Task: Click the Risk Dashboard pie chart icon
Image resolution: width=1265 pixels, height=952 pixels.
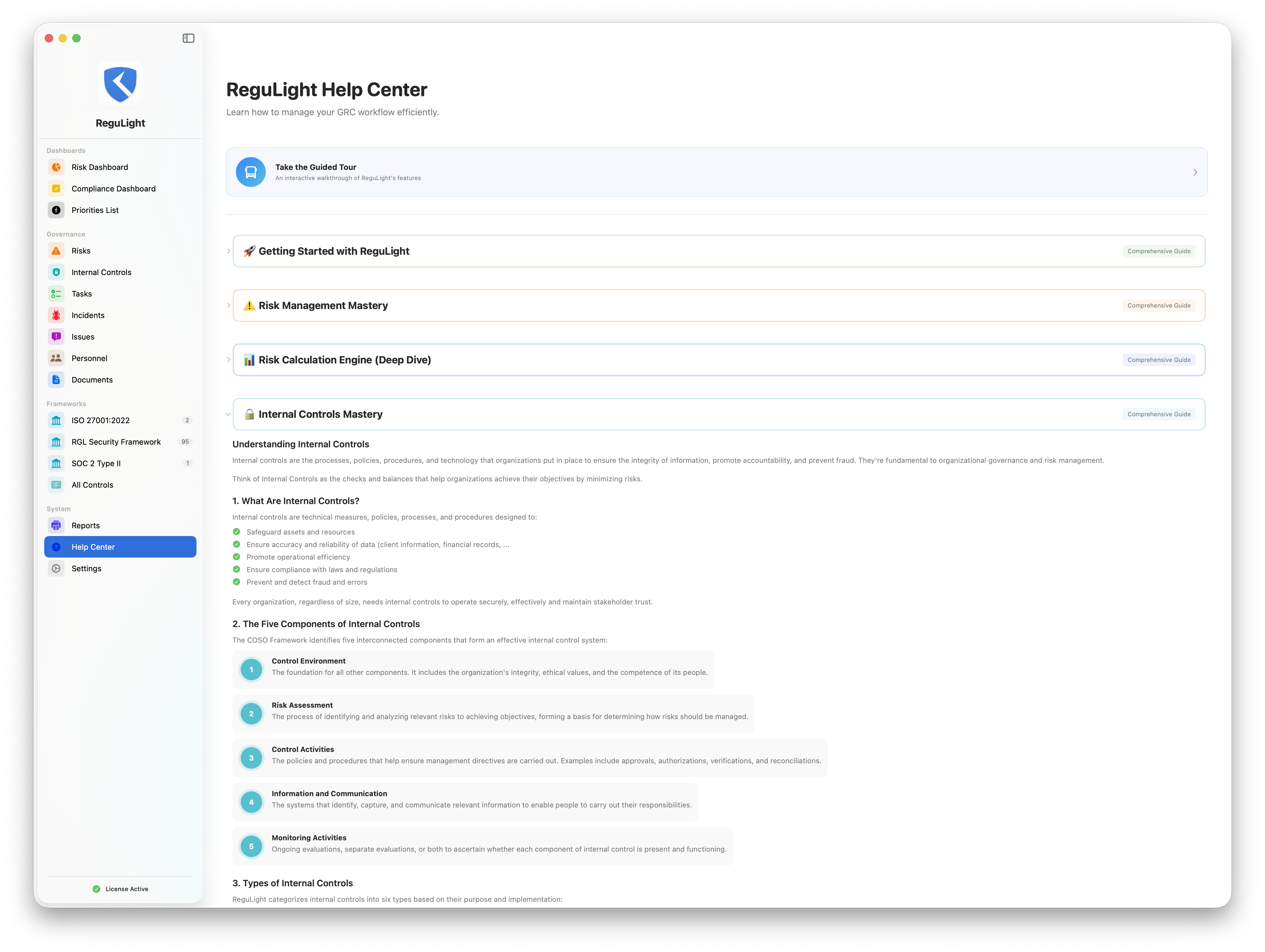Action: tap(56, 167)
